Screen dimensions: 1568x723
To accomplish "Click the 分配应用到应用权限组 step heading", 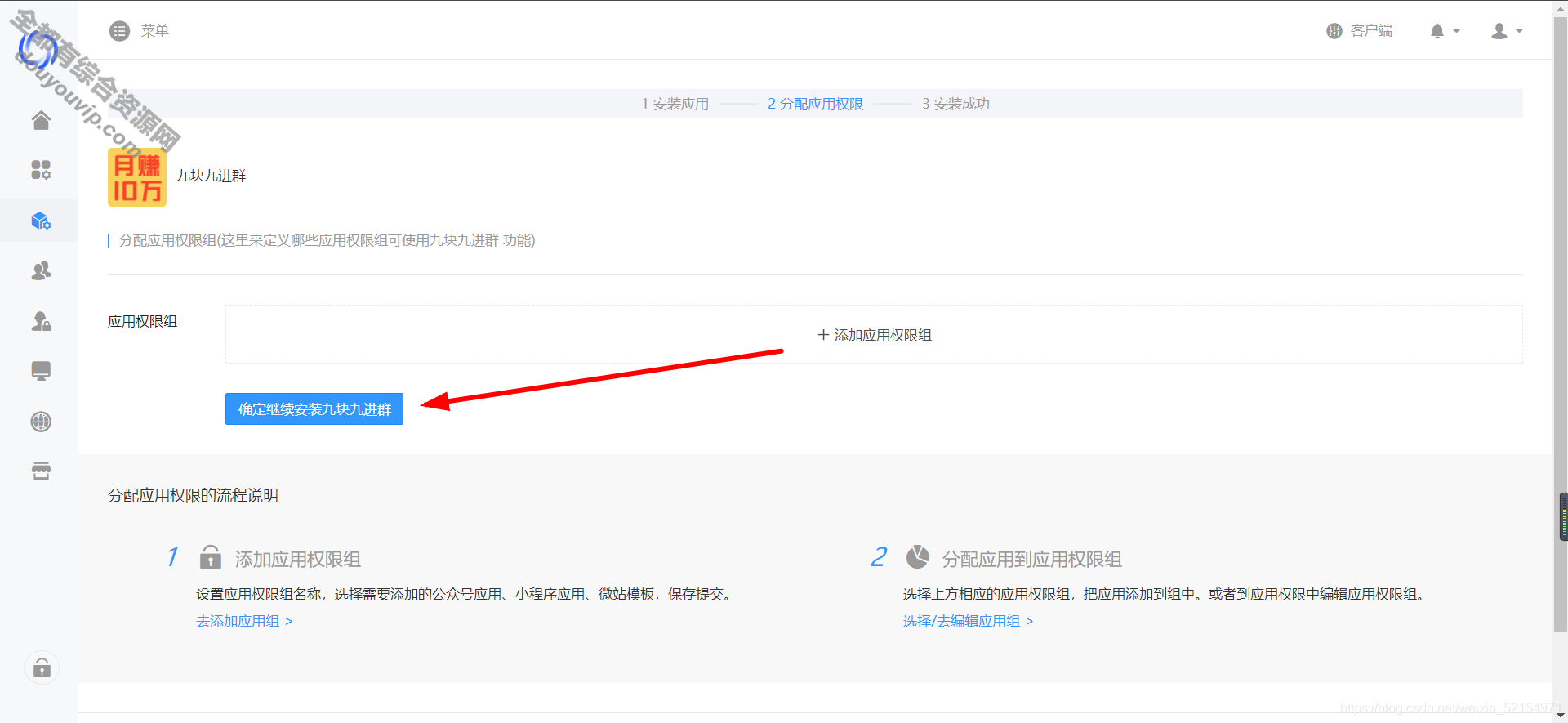I will coord(1032,560).
